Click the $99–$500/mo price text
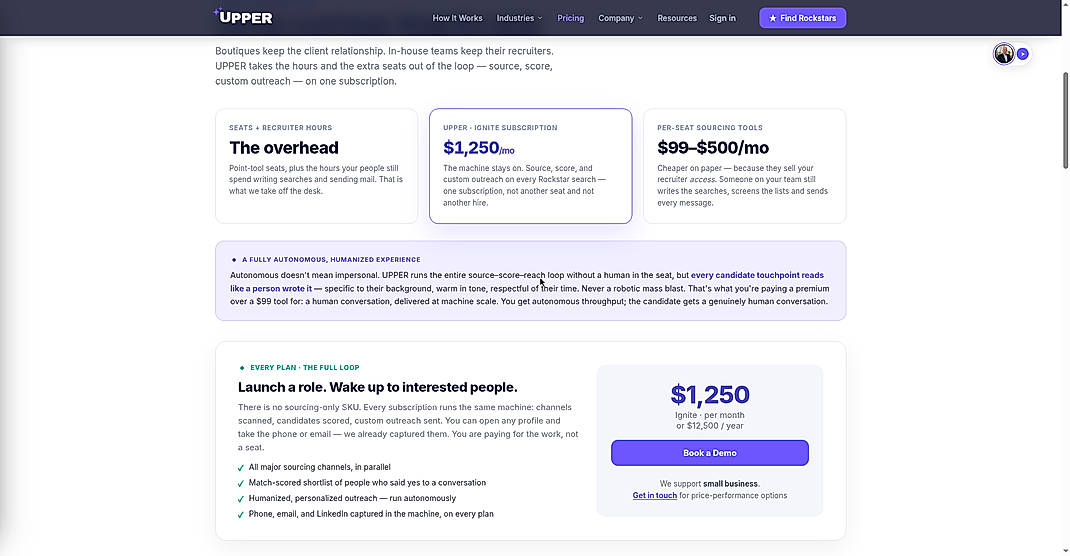The image size is (1070, 556). tap(712, 148)
